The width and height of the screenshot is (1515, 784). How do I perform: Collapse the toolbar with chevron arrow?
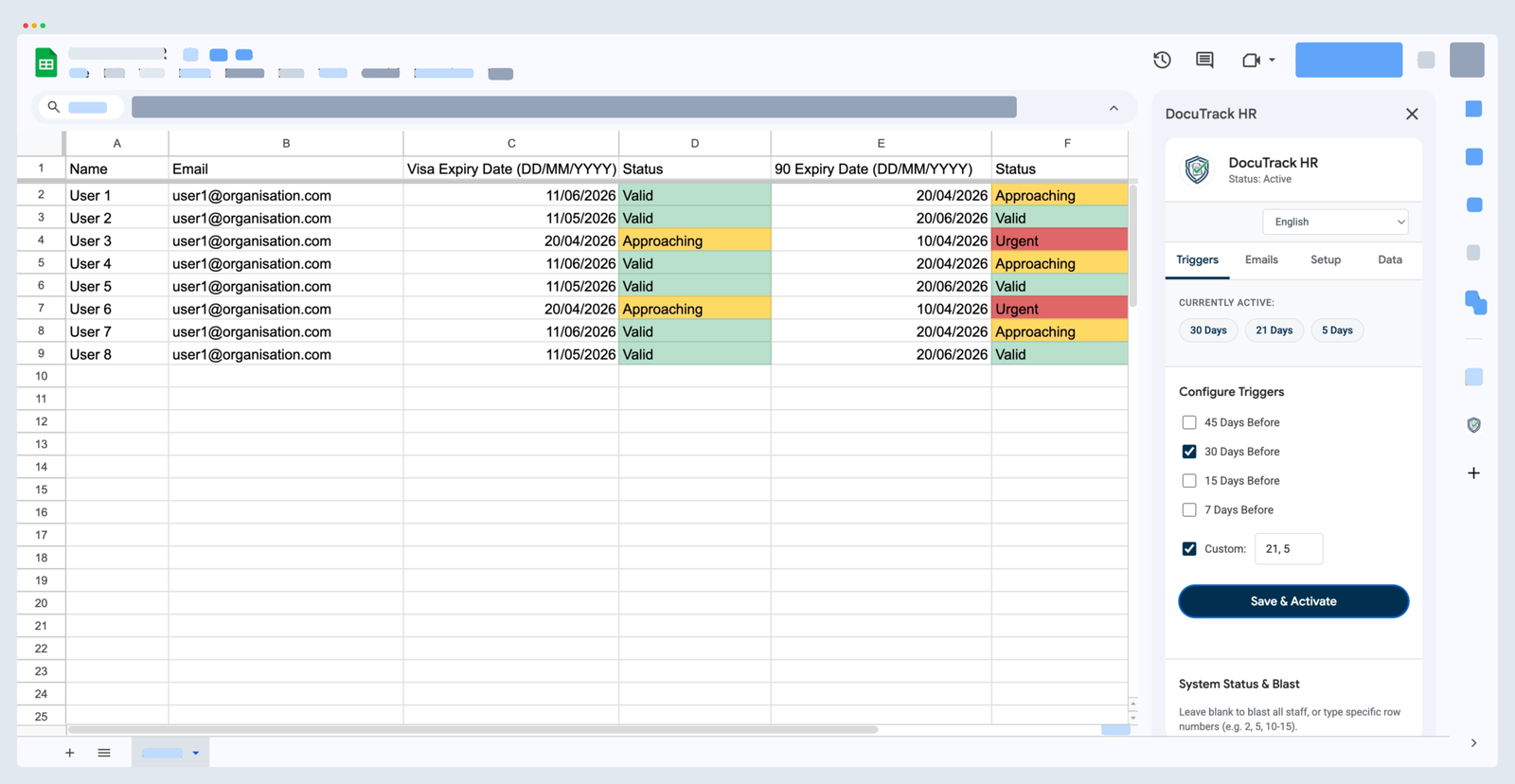coord(1114,108)
